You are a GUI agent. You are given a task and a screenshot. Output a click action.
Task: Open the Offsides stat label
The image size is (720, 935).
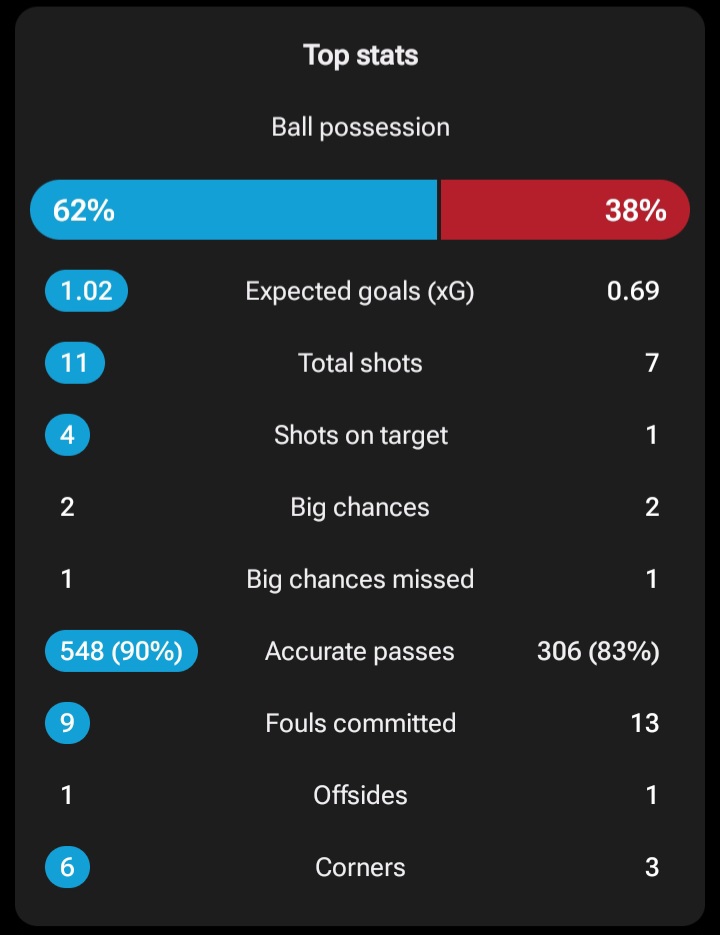pyautogui.click(x=360, y=795)
